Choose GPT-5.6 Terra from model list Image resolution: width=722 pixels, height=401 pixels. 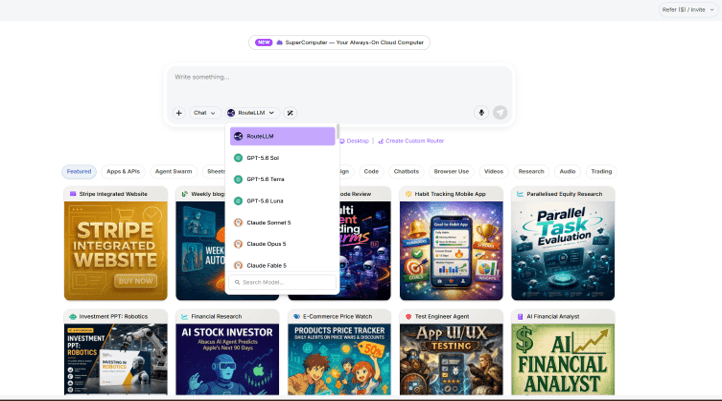pos(282,179)
